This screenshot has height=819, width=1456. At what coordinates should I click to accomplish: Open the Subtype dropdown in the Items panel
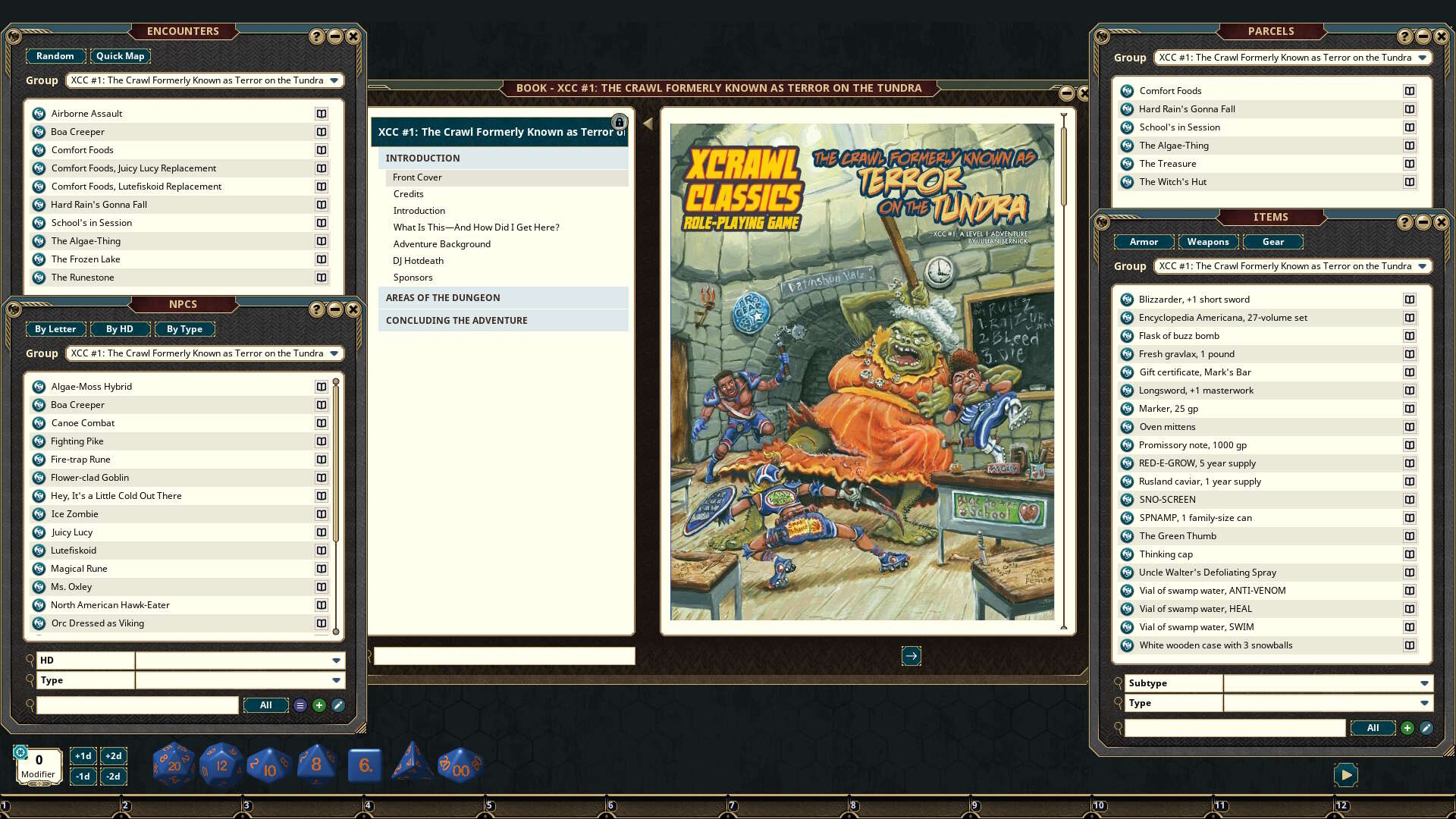coord(1327,683)
